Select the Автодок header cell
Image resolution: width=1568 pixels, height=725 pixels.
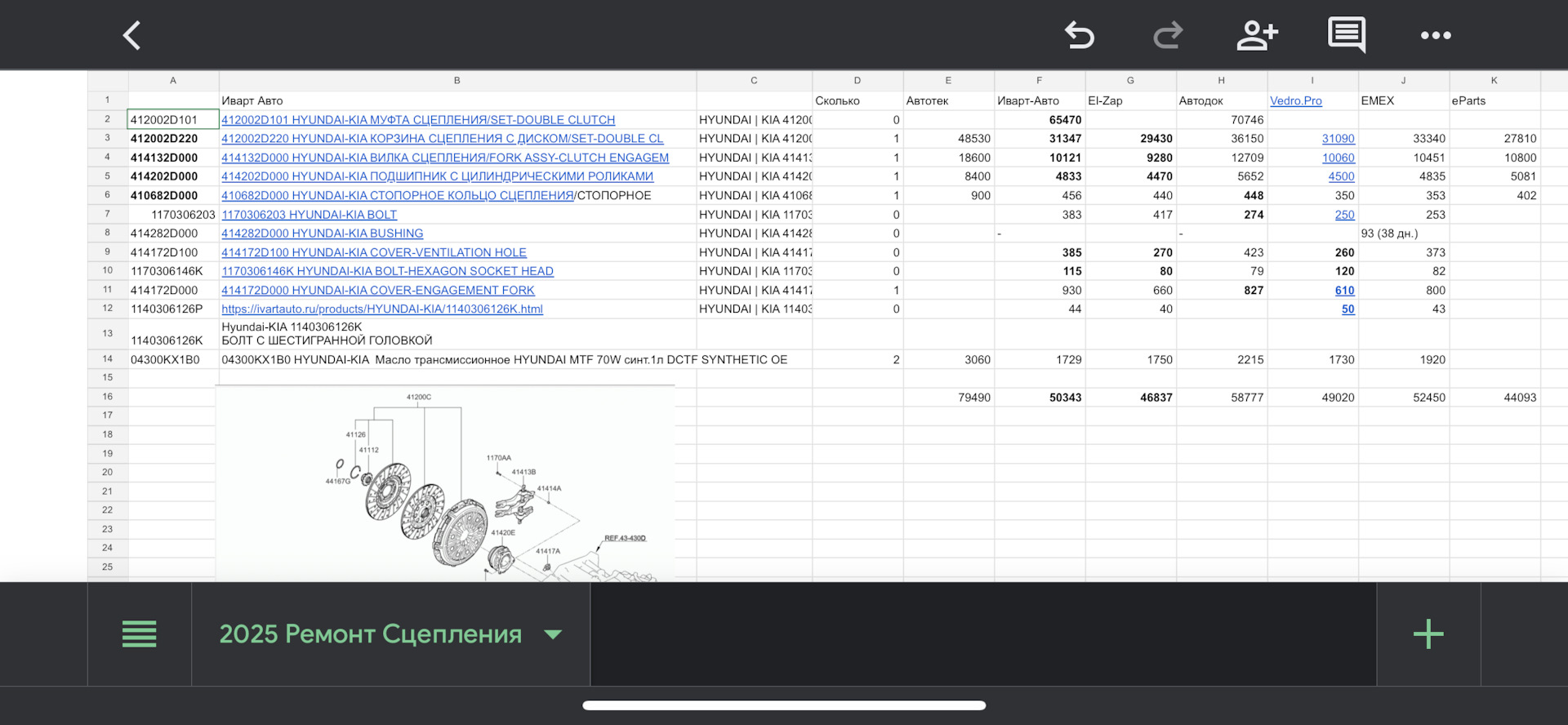[1222, 100]
